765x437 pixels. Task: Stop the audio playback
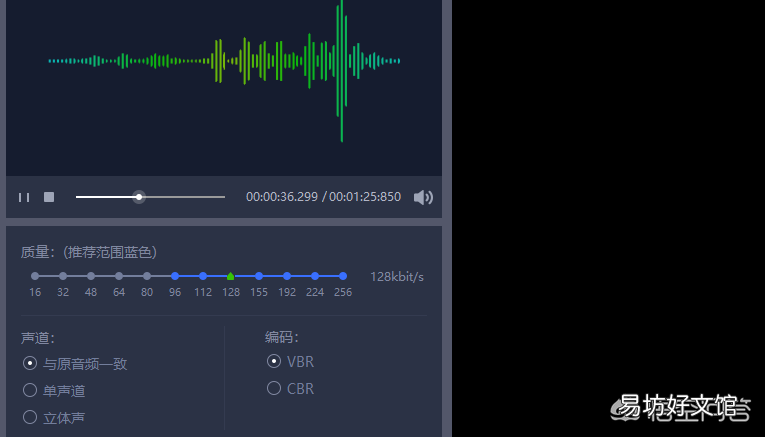coord(49,197)
